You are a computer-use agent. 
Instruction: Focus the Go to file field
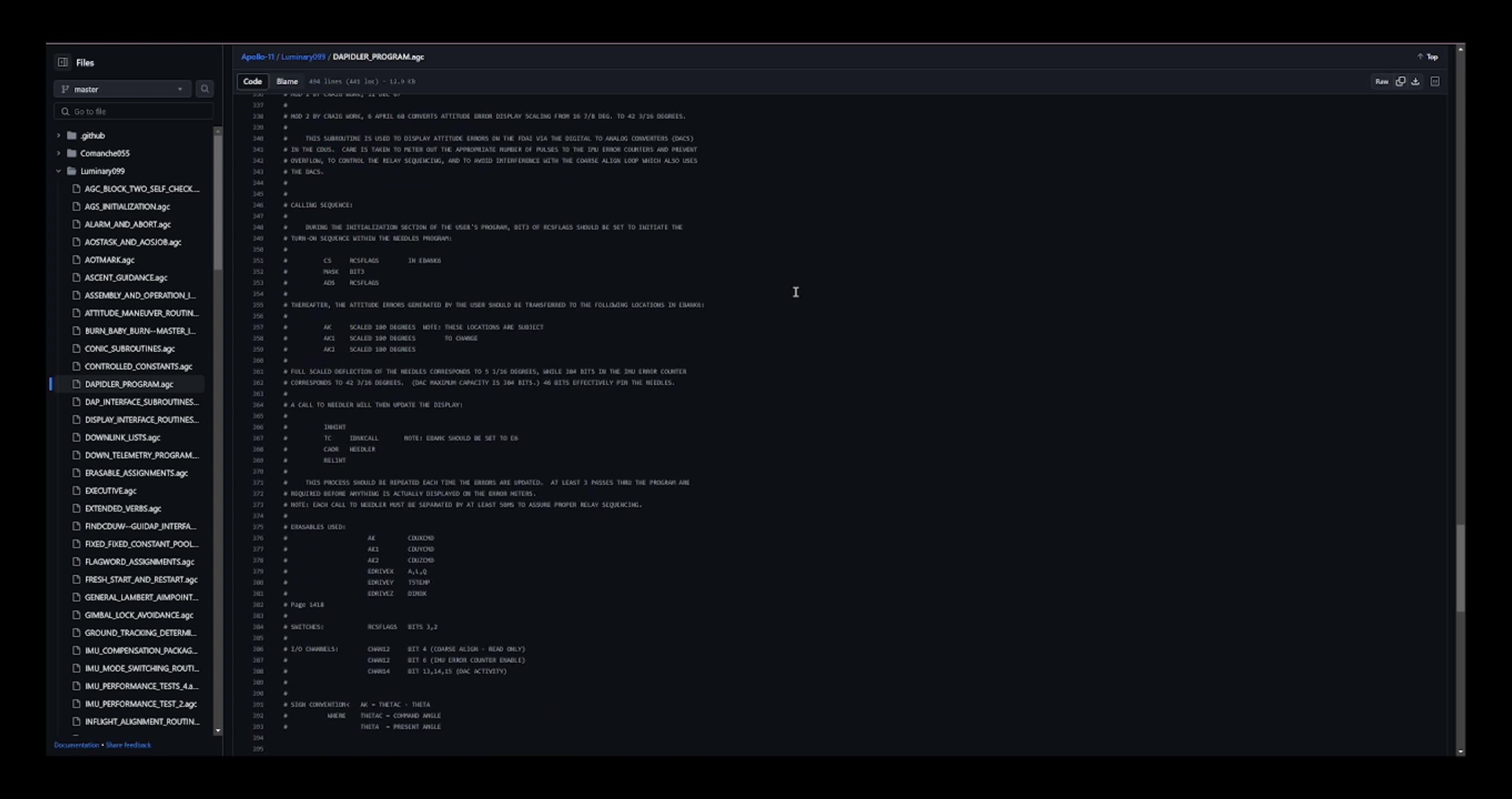click(134, 112)
